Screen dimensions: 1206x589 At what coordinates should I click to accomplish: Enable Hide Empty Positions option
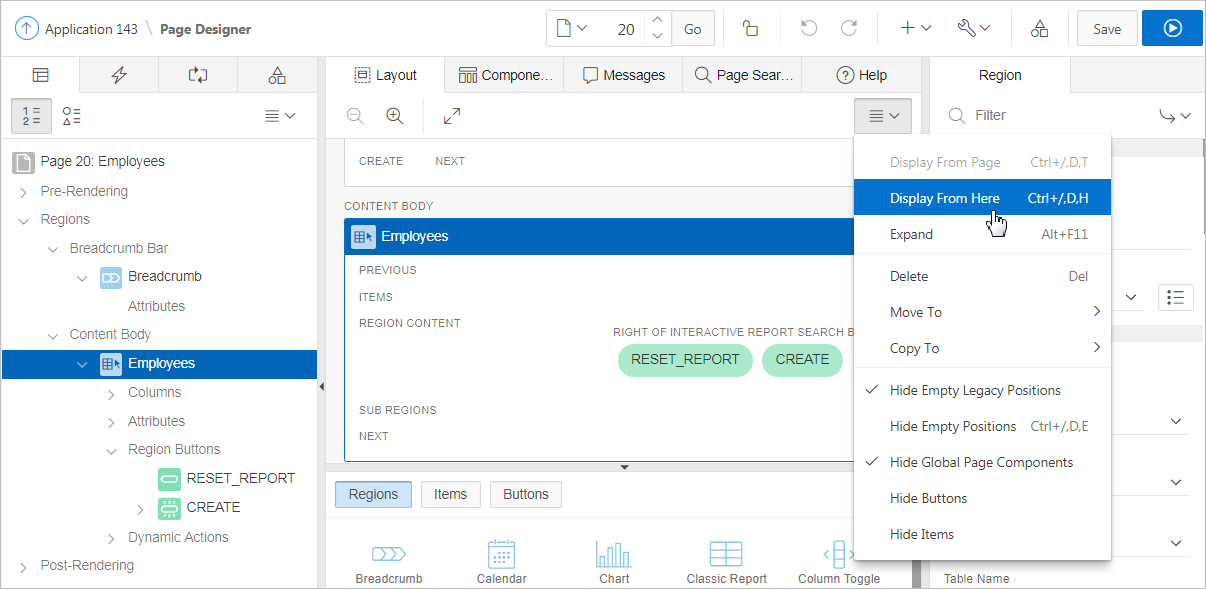(x=952, y=426)
